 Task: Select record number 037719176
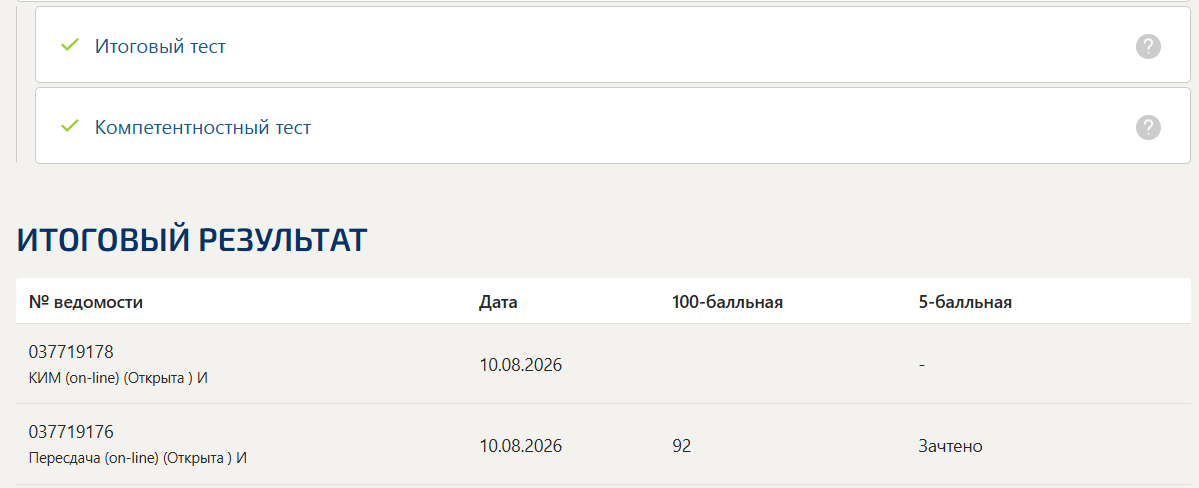coord(71,432)
